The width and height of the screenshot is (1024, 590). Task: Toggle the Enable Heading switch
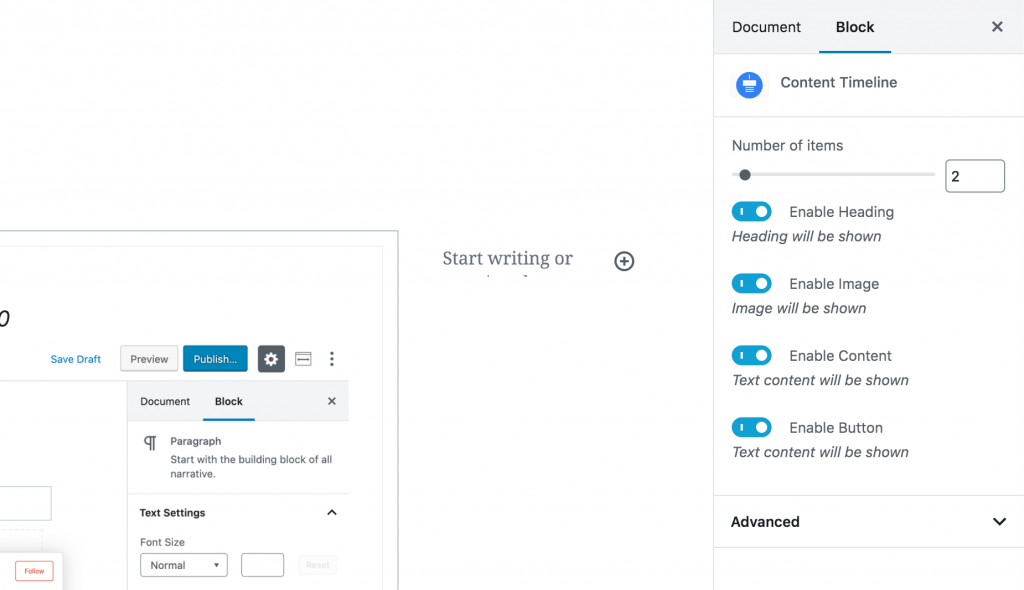tap(751, 212)
